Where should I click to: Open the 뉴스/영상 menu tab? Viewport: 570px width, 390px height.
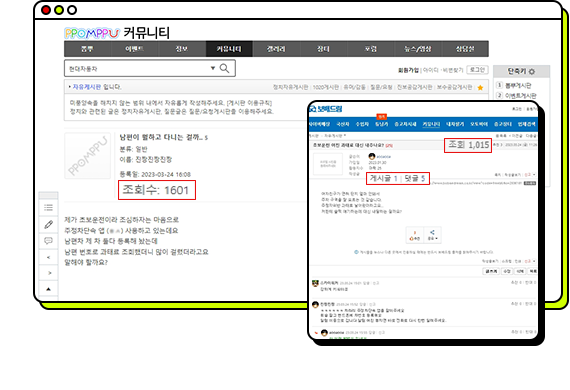click(x=418, y=49)
